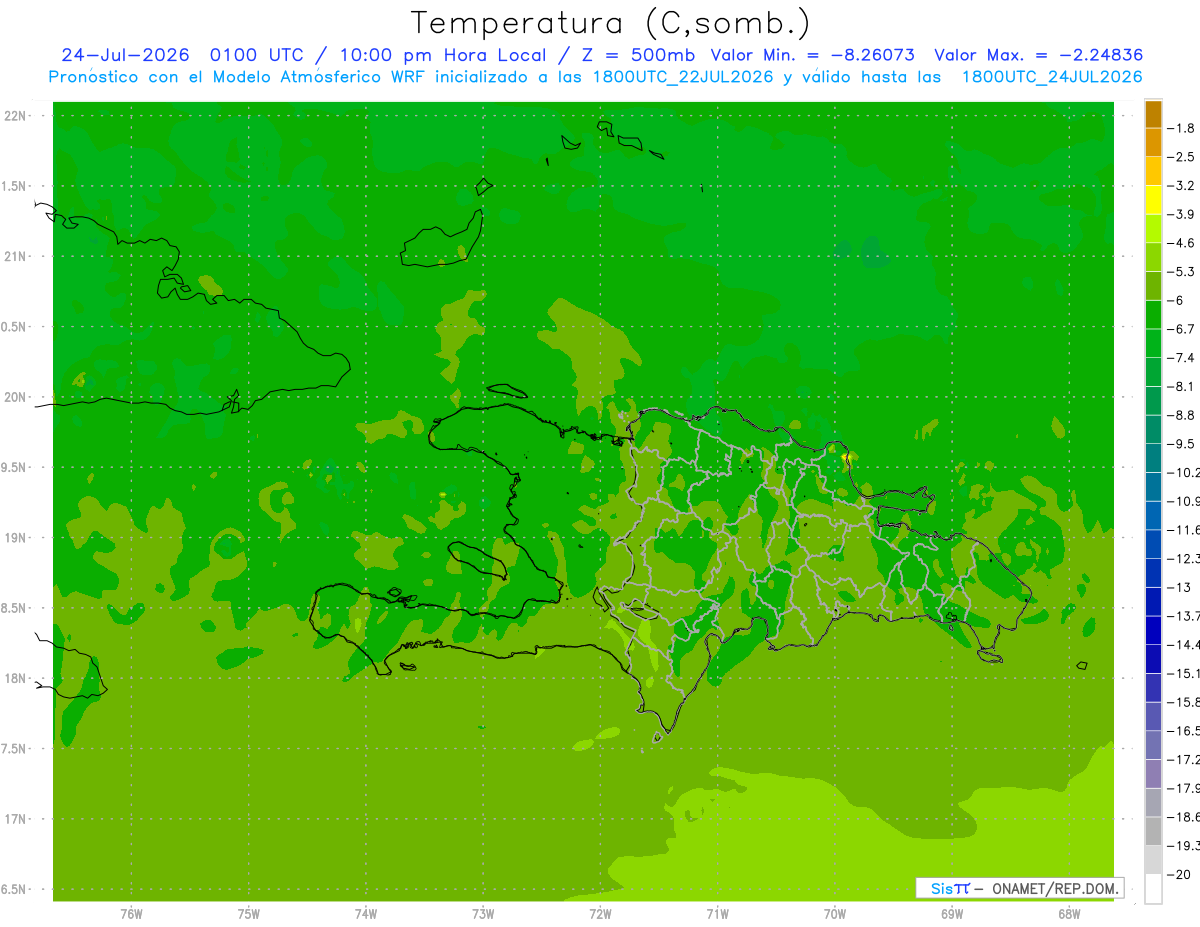
Task: Click 'Valor Min. = -8.26073' text
Action: [812, 55]
